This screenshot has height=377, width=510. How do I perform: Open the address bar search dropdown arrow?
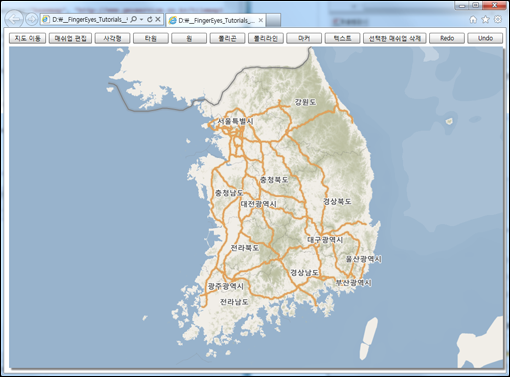(142, 20)
